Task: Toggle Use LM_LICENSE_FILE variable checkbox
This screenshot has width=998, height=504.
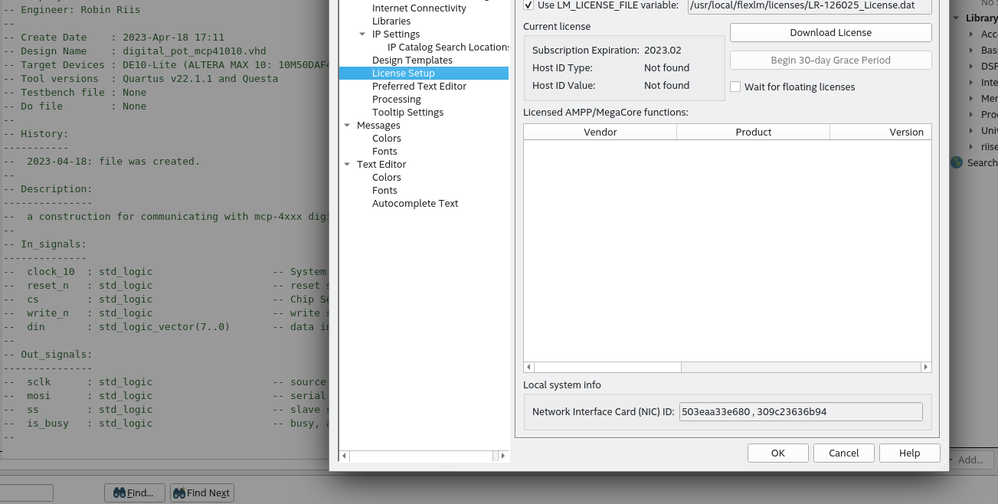Action: tap(529, 5)
